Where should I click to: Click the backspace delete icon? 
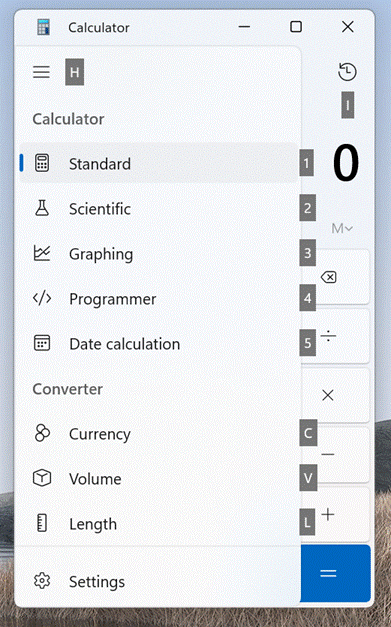click(329, 277)
